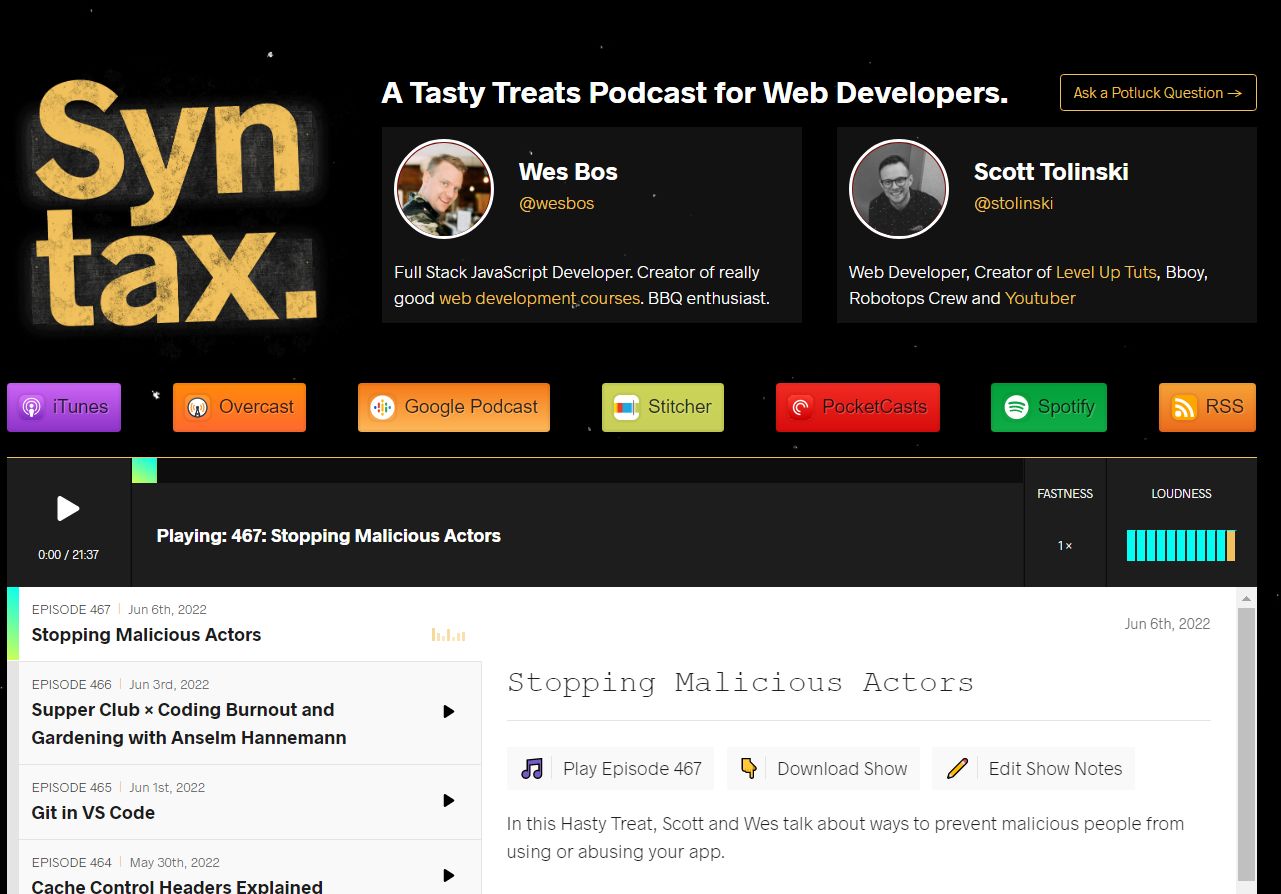Click the now-playing bars icon on episode 467
1281x894 pixels.
tap(448, 634)
